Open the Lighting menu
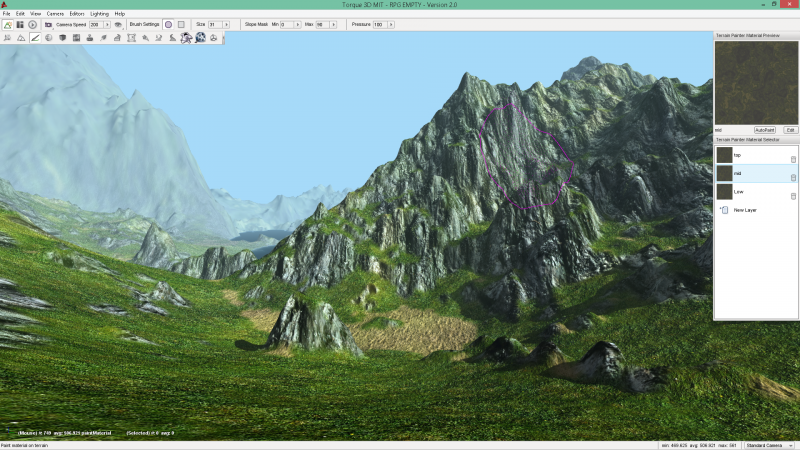Screen dimensions: 800x450 pyautogui.click(x=100, y=14)
